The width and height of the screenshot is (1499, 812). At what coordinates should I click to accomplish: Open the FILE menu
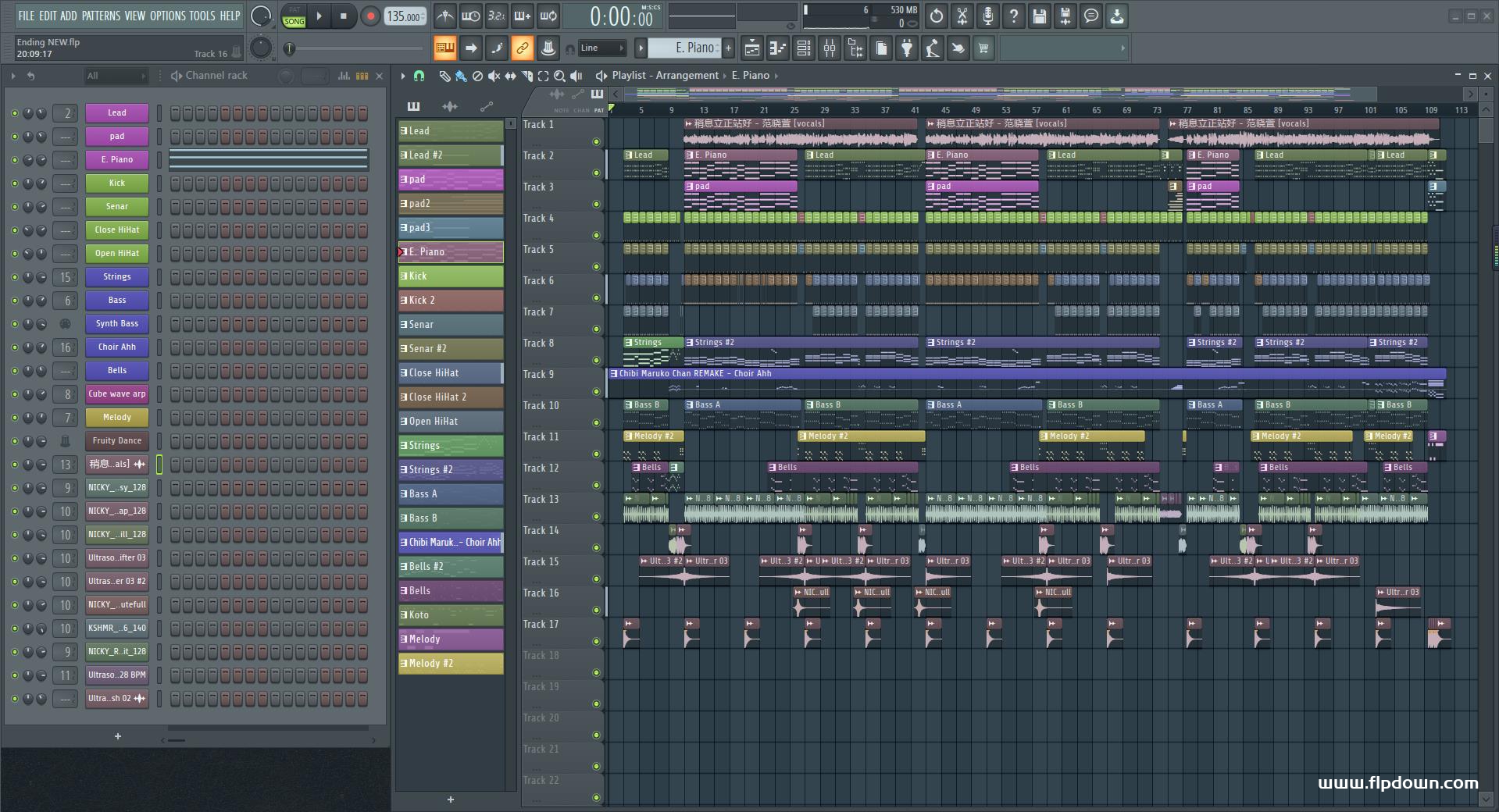27,16
